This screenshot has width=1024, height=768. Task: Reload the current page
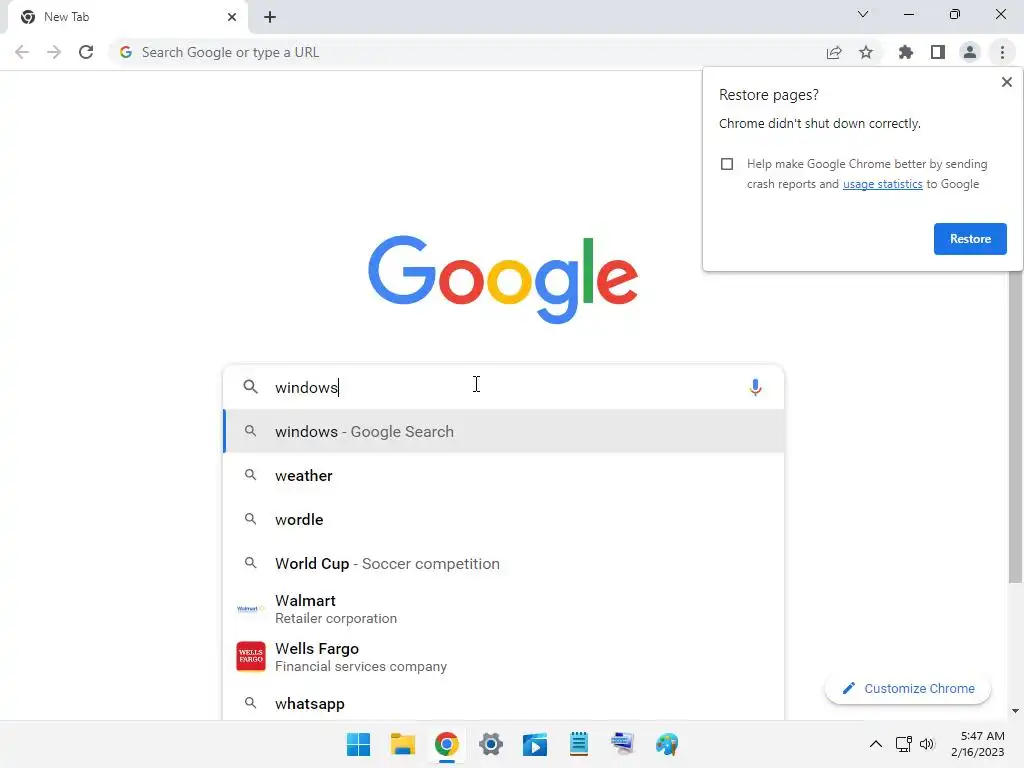point(86,52)
